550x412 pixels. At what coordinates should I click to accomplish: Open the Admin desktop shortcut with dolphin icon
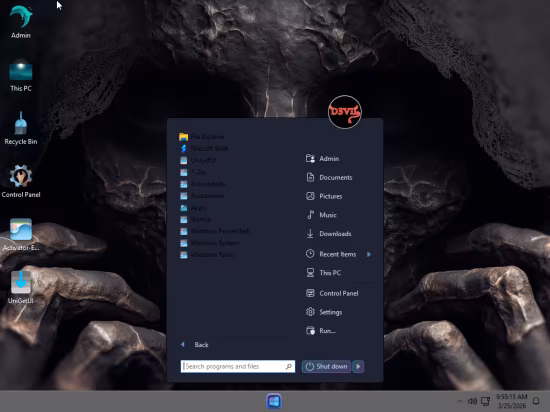(21, 22)
